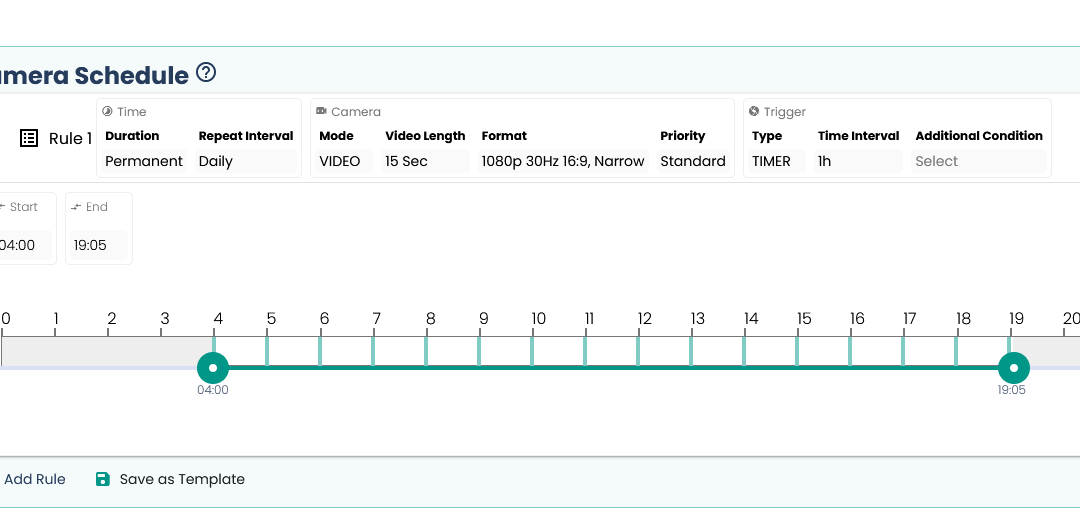This screenshot has width=1080, height=518.
Task: Click the End time section icon
Action: pyautogui.click(x=76, y=207)
